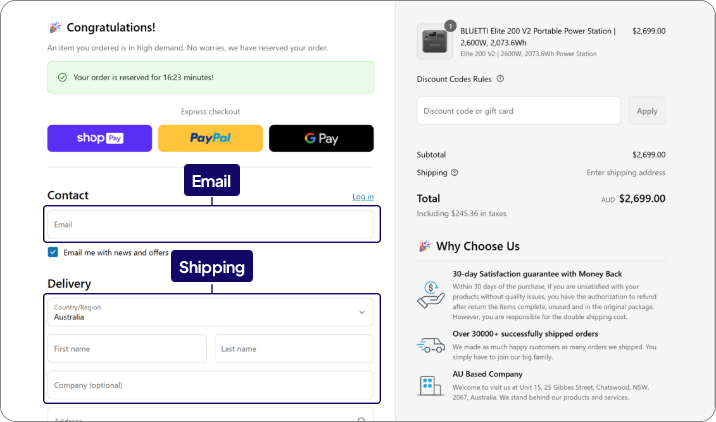This screenshot has width=716, height=422.
Task: Focus the Email input field
Action: pyautogui.click(x=210, y=225)
